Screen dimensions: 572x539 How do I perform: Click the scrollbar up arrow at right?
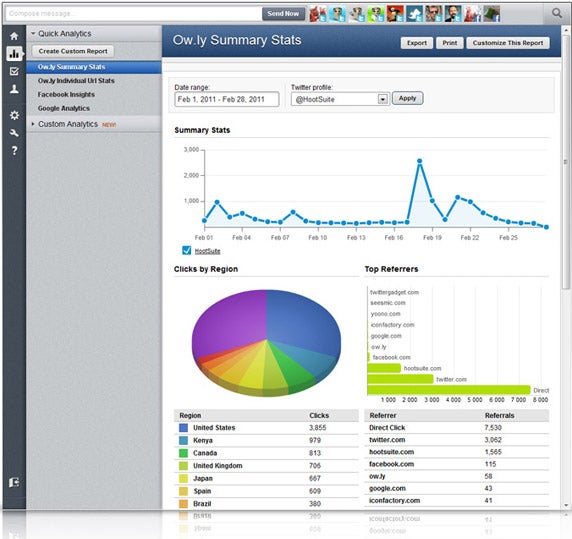point(566,29)
